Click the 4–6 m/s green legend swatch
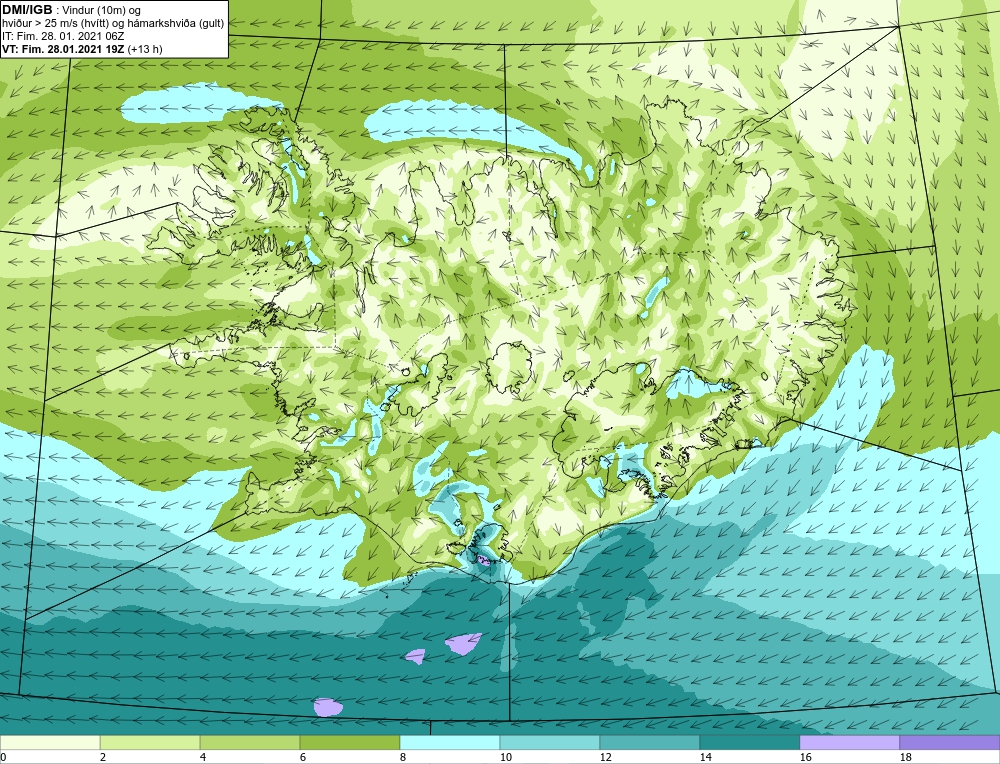This screenshot has height=764, width=1000. [x=250, y=743]
